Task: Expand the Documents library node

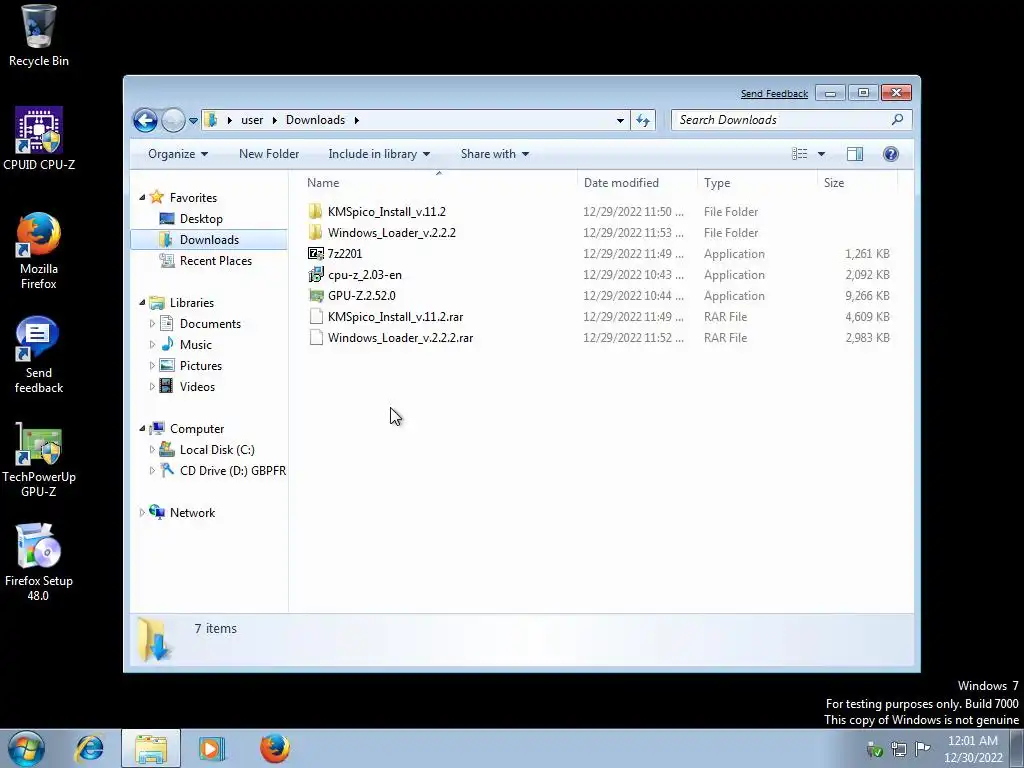Action: tap(152, 323)
